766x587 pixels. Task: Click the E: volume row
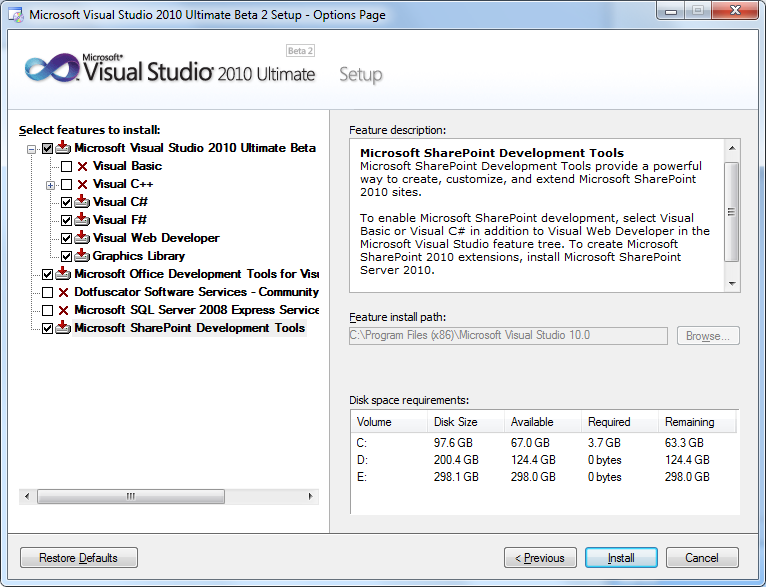[x=544, y=477]
